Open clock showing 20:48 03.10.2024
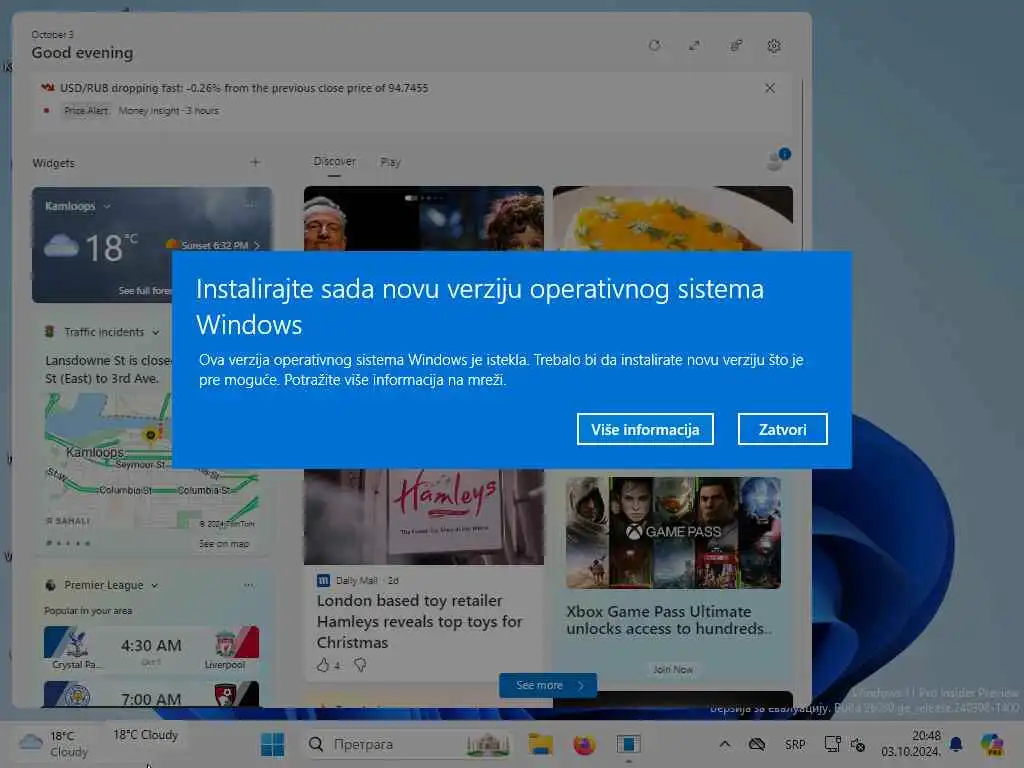 click(911, 744)
